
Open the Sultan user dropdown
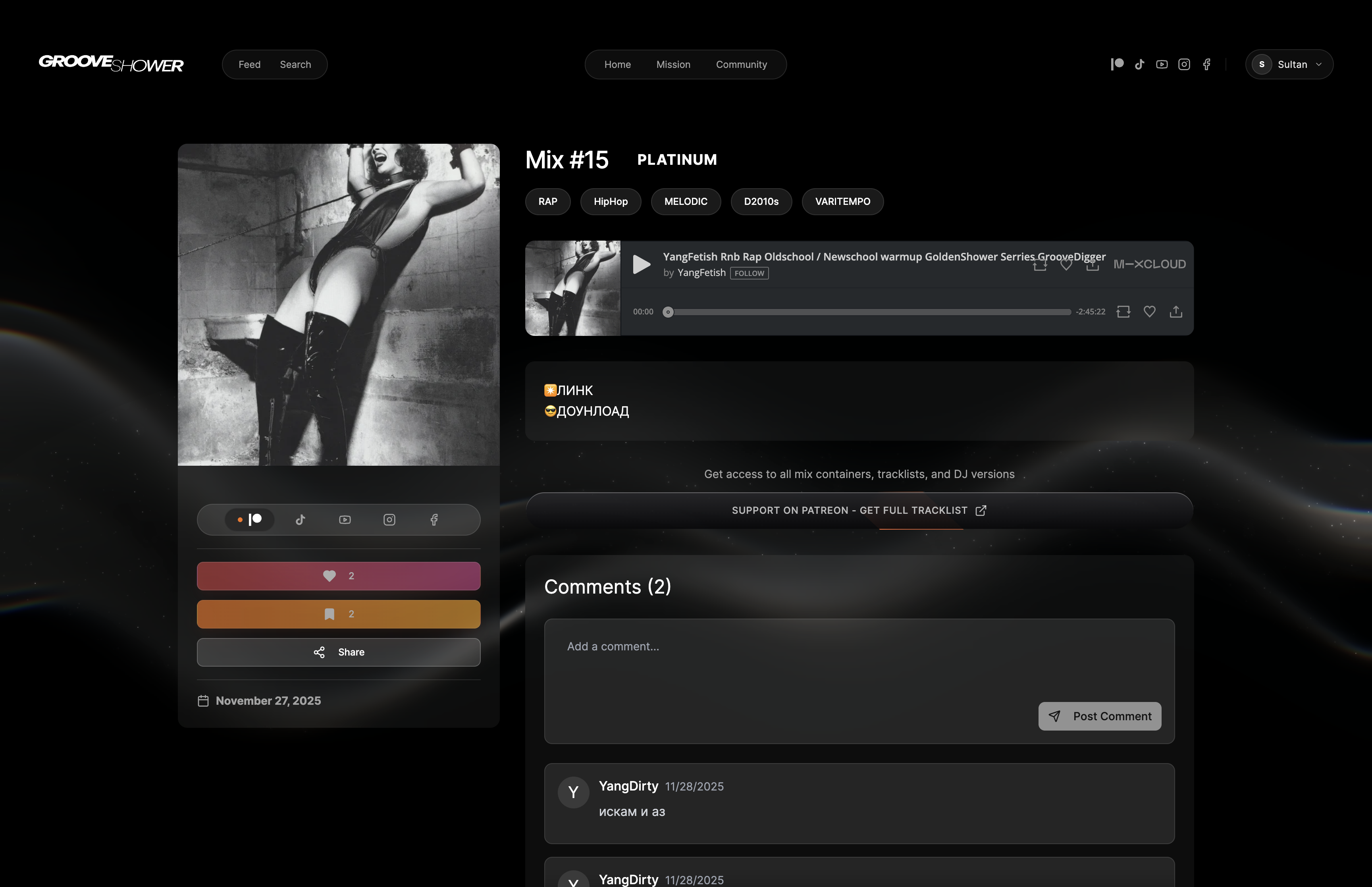click(x=1289, y=64)
